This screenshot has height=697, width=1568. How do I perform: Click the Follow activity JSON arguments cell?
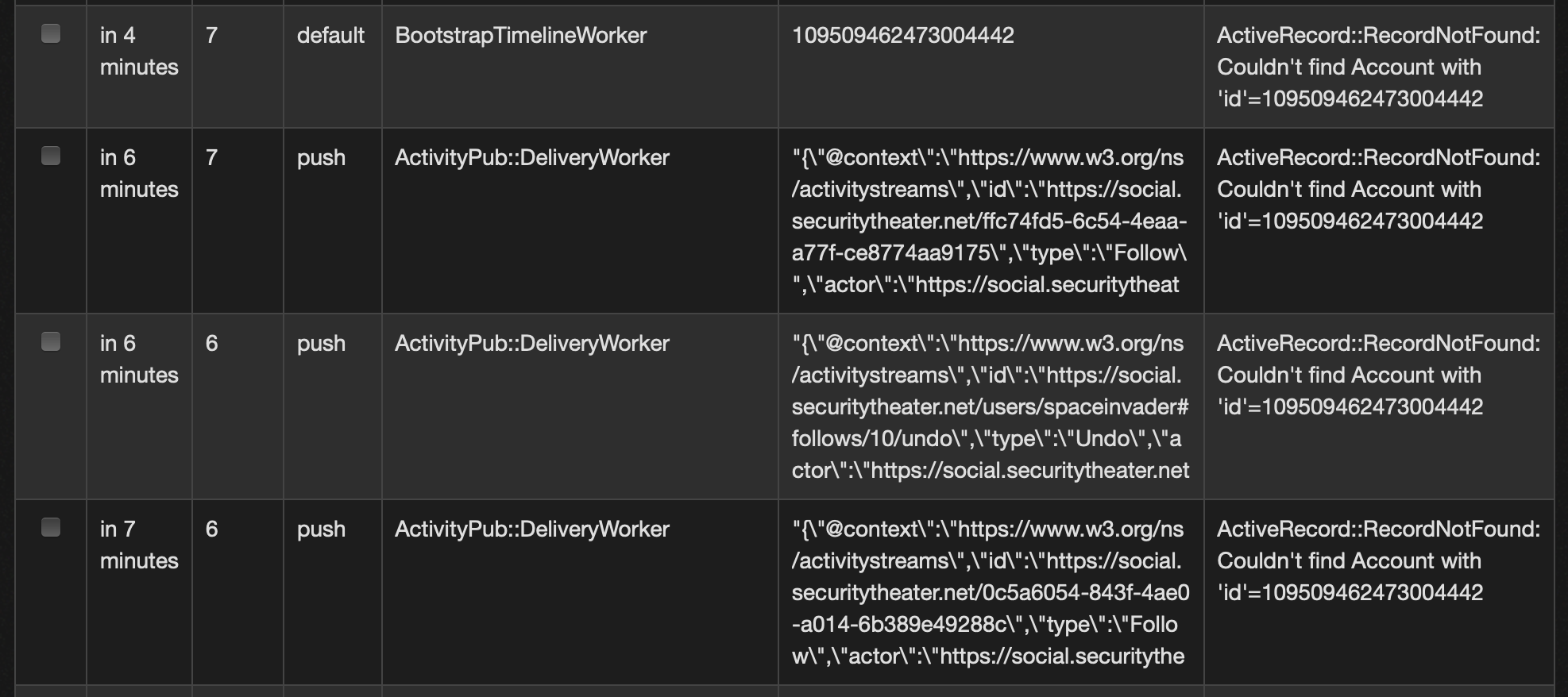987,221
